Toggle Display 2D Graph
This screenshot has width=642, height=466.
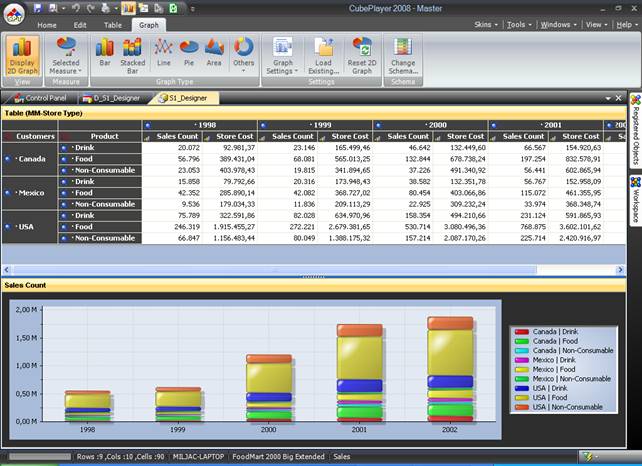tap(23, 56)
